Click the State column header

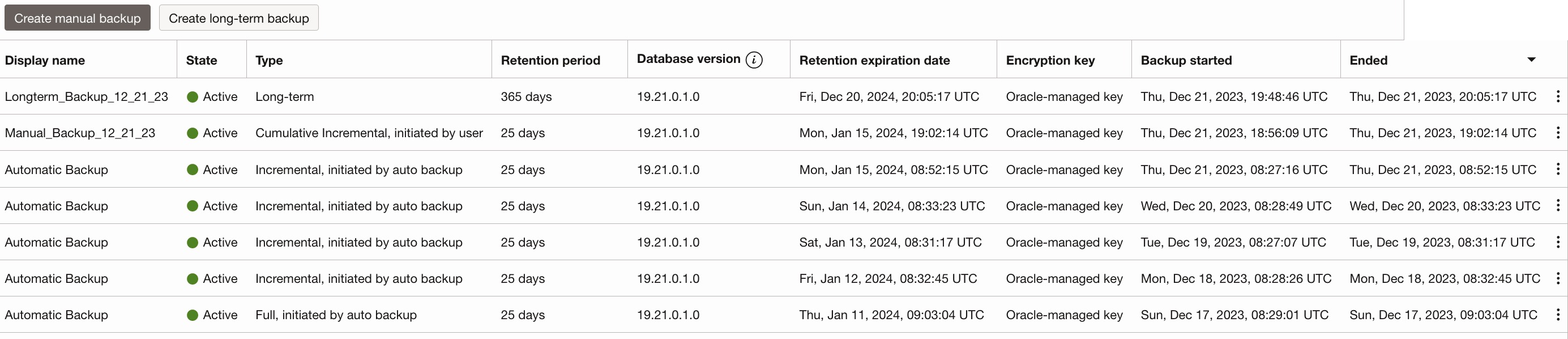tap(202, 60)
